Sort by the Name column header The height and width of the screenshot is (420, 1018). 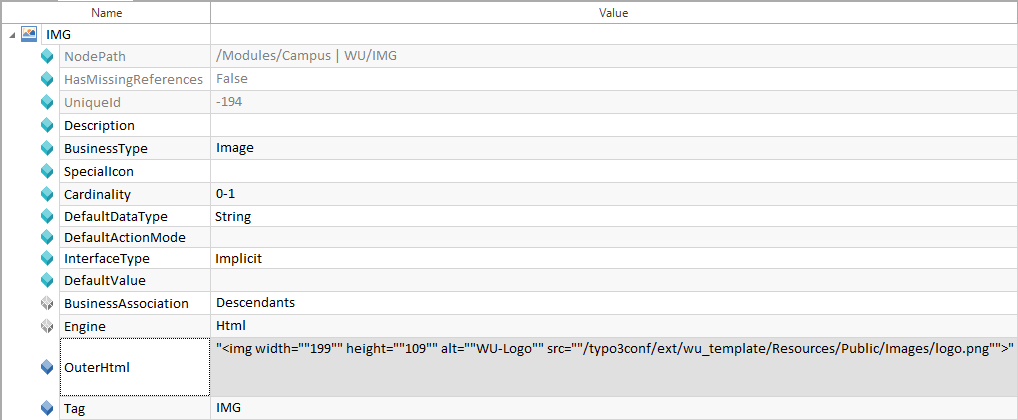pyautogui.click(x=106, y=13)
